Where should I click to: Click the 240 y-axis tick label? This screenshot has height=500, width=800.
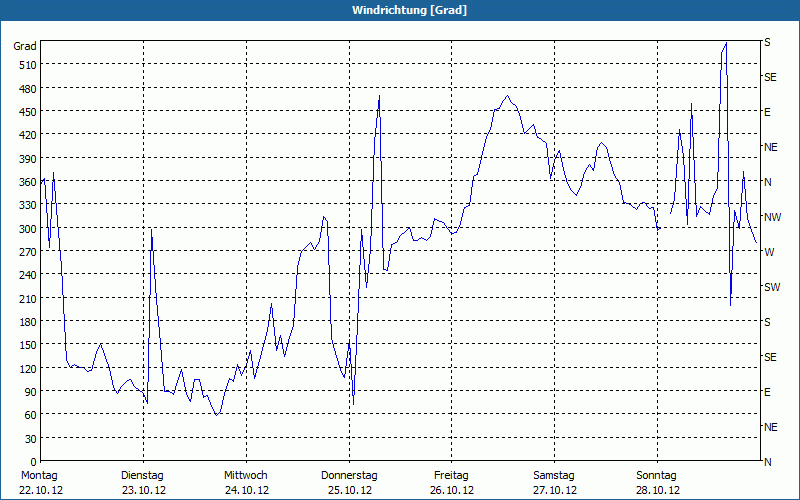pos(28,275)
